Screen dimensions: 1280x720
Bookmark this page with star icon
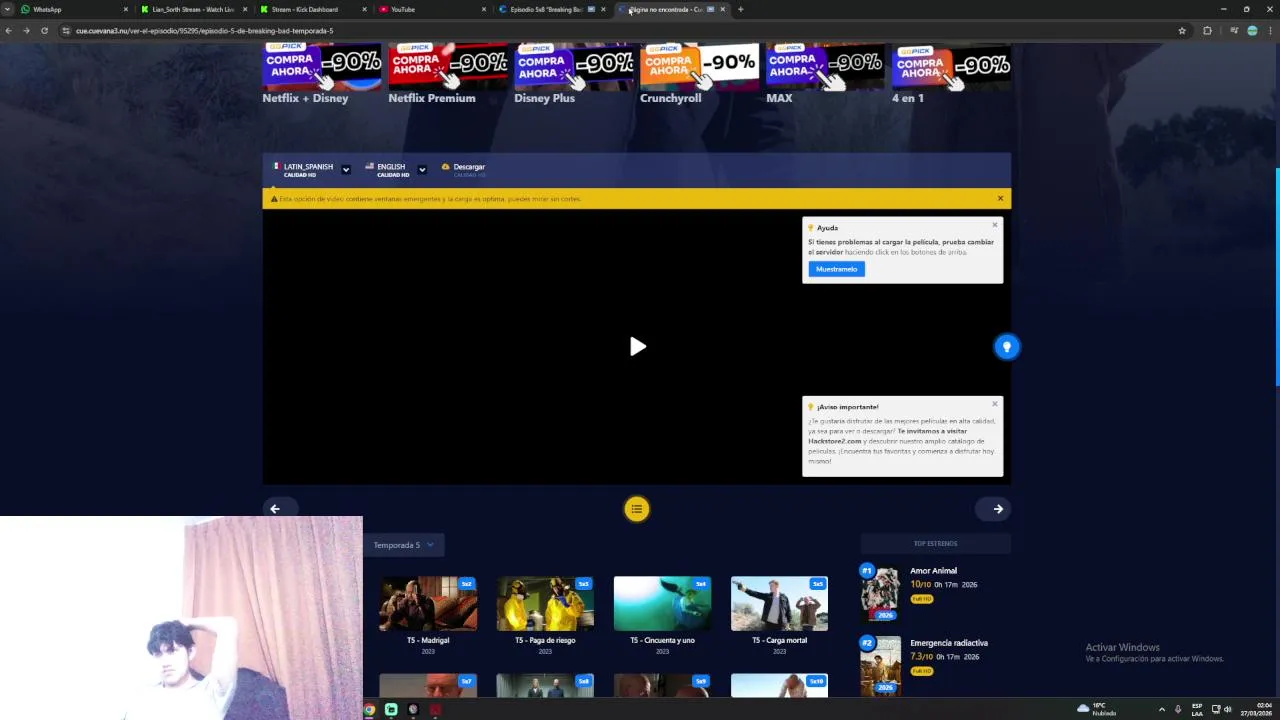[x=1182, y=31]
